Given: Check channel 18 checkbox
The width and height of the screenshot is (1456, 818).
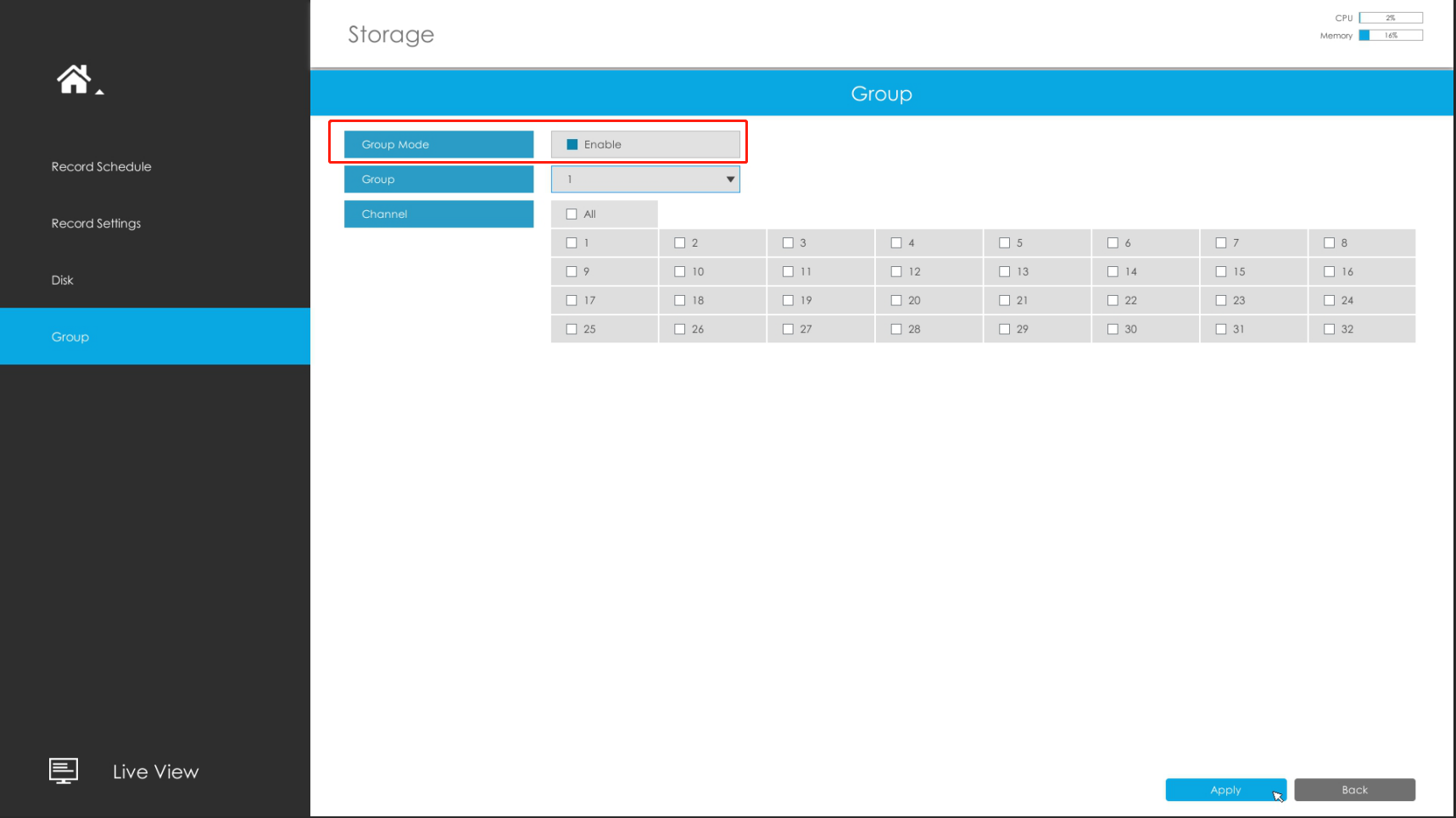Looking at the screenshot, I should (679, 301).
